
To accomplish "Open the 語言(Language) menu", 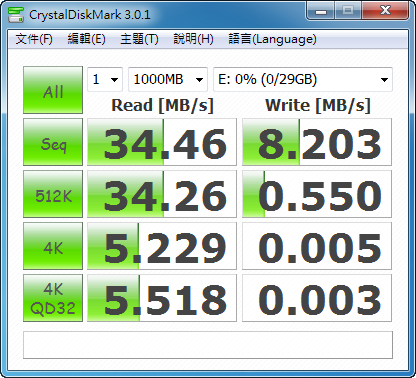I will pyautogui.click(x=272, y=39).
